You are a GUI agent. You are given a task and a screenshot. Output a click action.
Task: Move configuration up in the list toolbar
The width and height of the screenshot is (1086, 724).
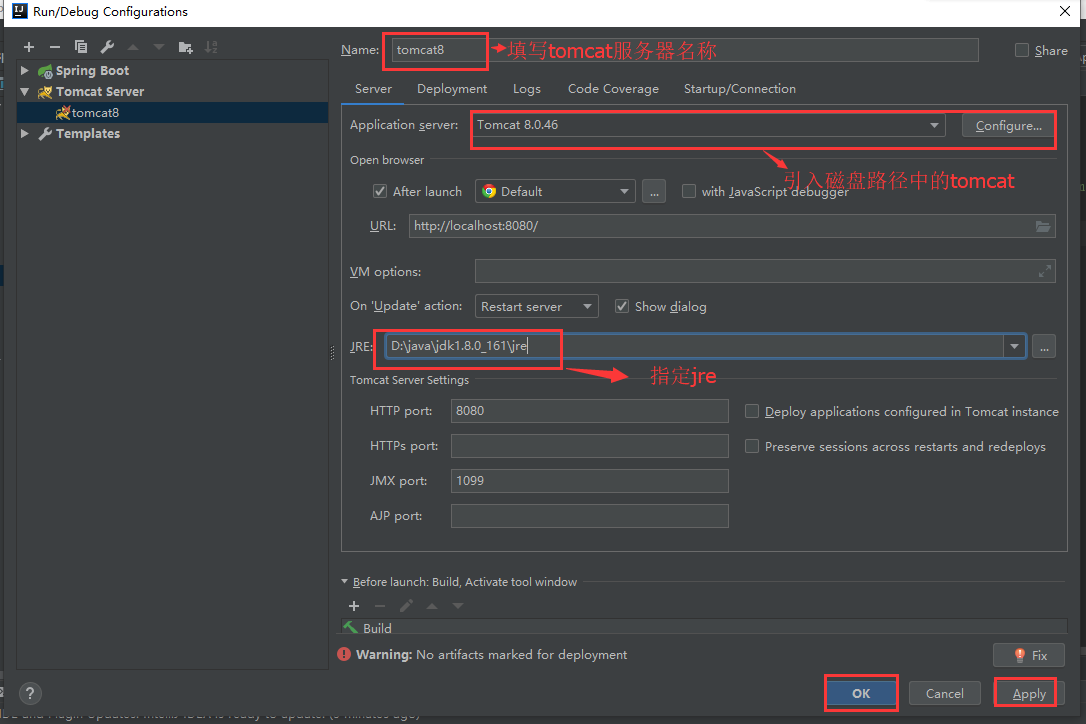[133, 47]
